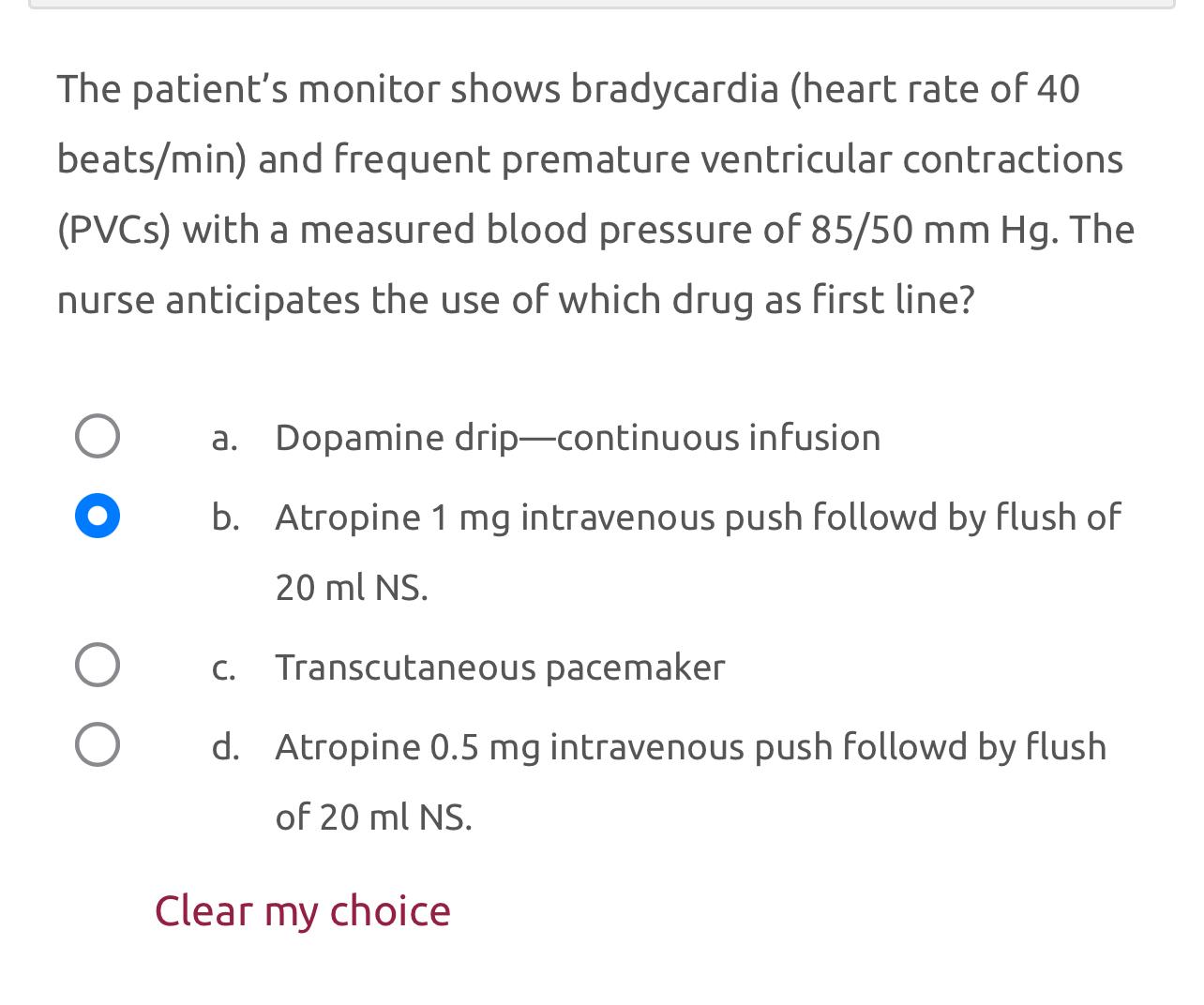
Task: Pick 'Atropine 1 mg intravenous push' answer
Action: pos(698,517)
